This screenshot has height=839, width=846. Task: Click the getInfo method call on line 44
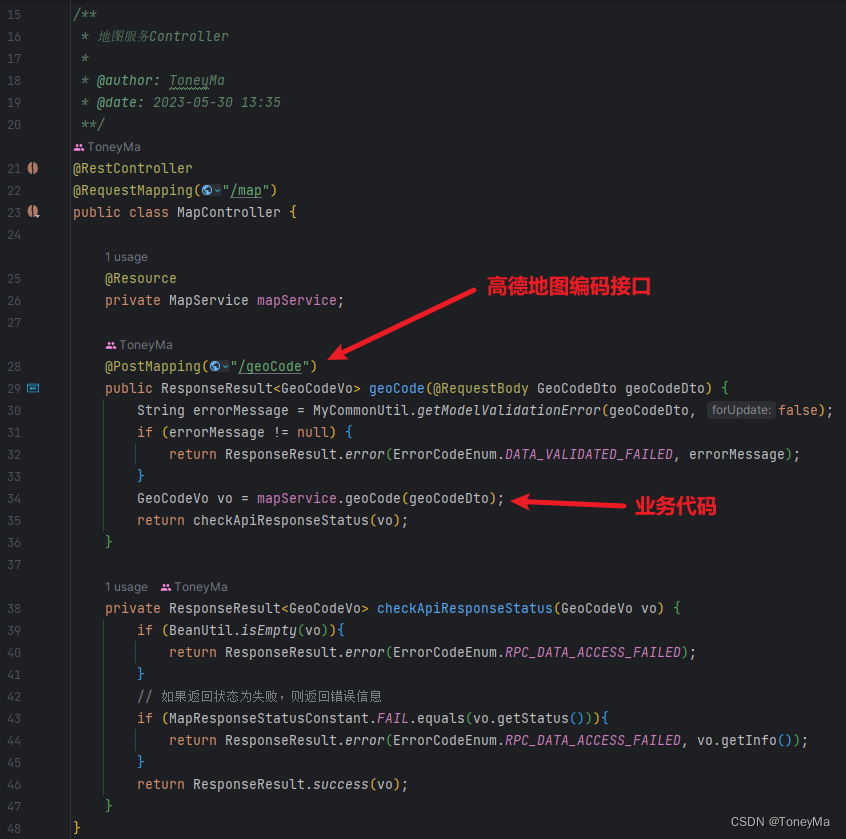(x=749, y=740)
